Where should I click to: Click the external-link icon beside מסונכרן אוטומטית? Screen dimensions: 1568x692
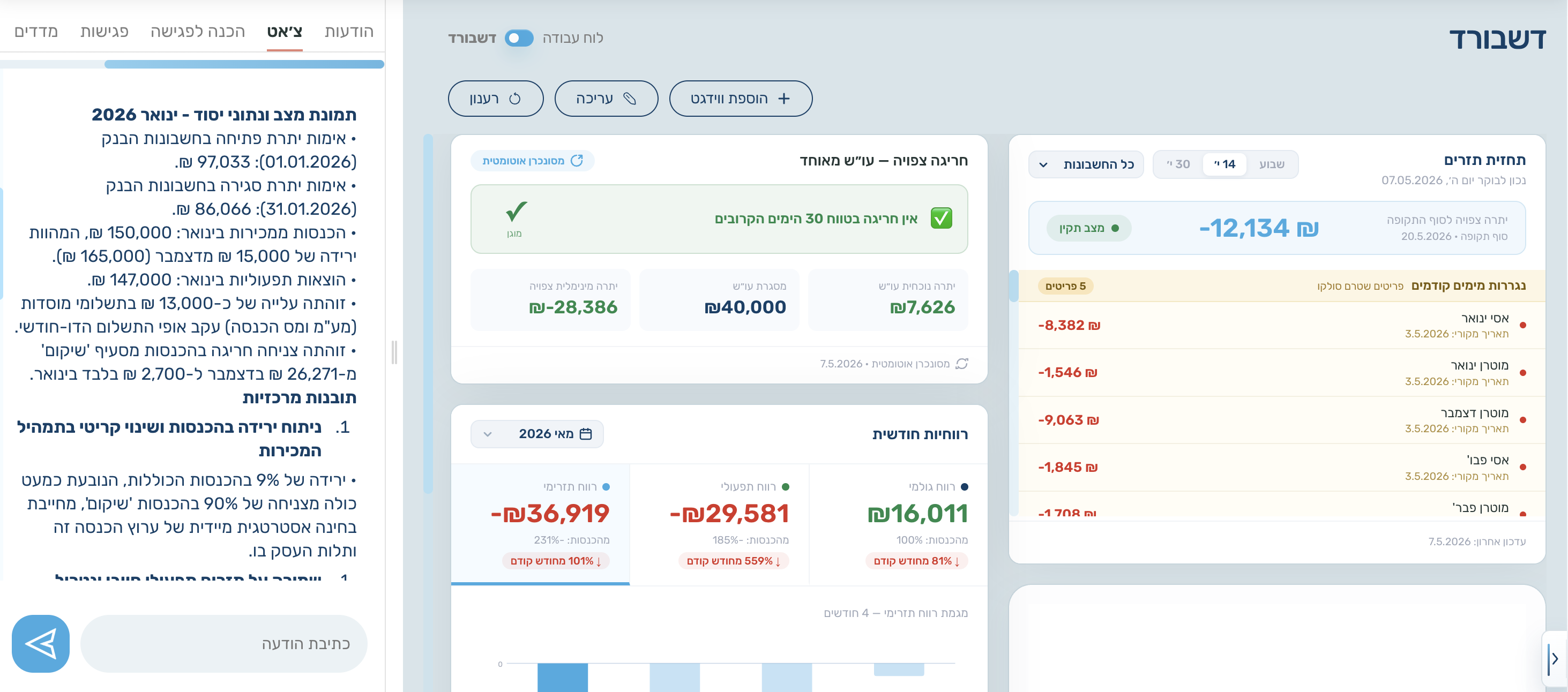point(577,160)
